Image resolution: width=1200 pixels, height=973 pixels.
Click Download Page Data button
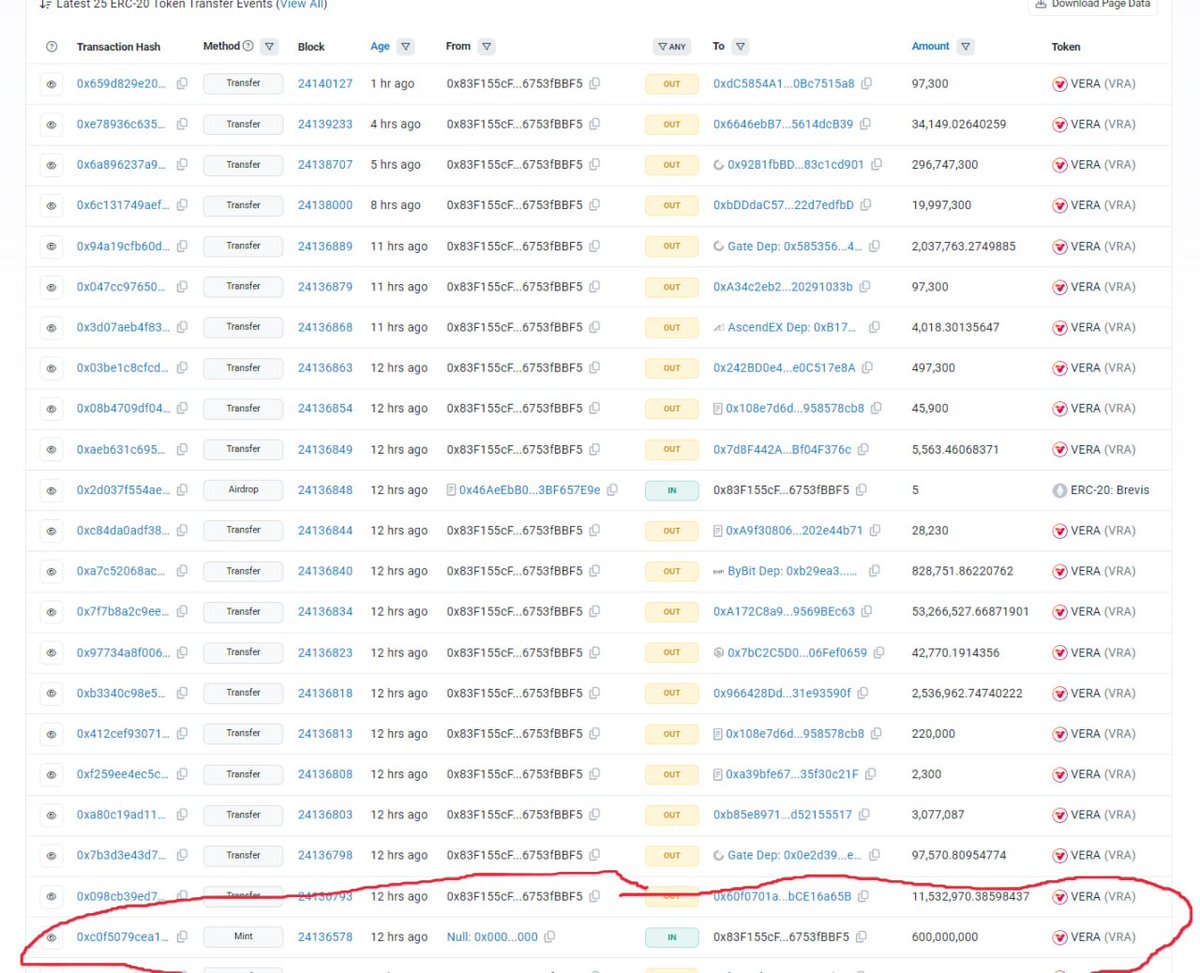(x=1092, y=5)
